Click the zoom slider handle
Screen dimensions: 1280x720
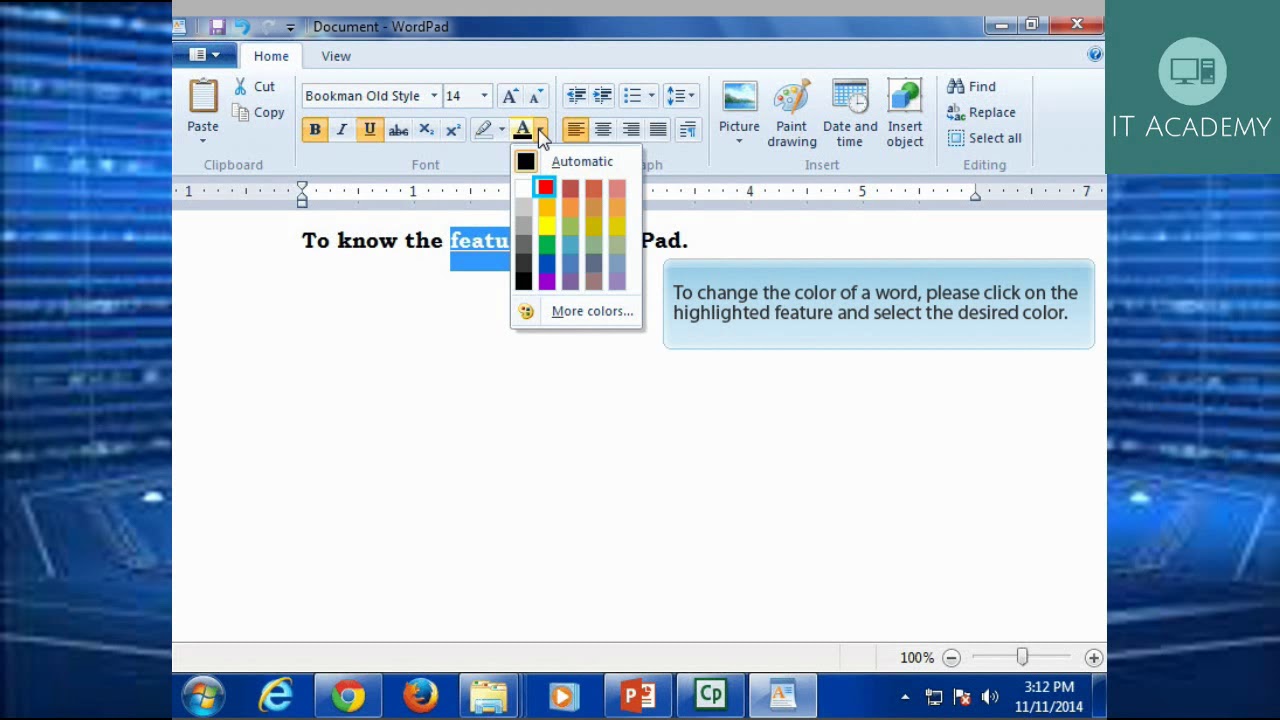coord(1022,657)
